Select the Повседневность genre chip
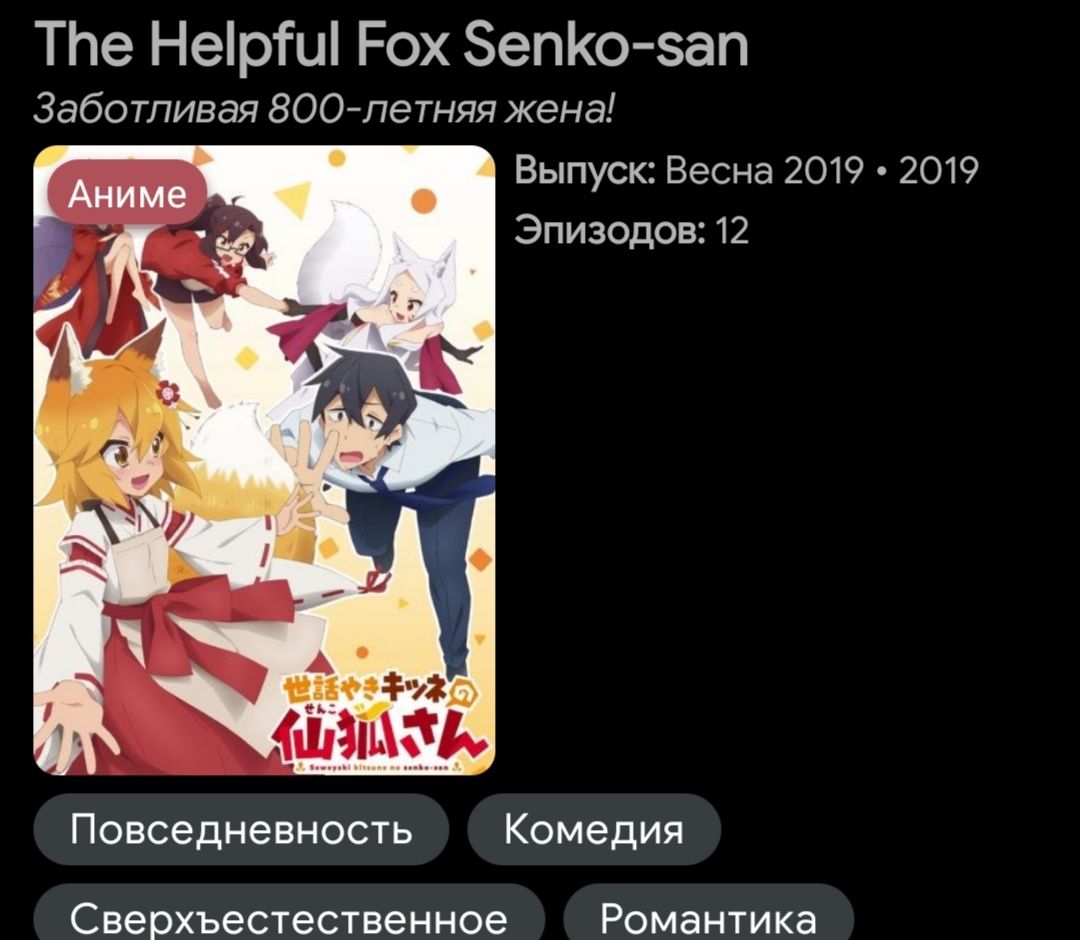Image resolution: width=1080 pixels, height=940 pixels. 241,829
